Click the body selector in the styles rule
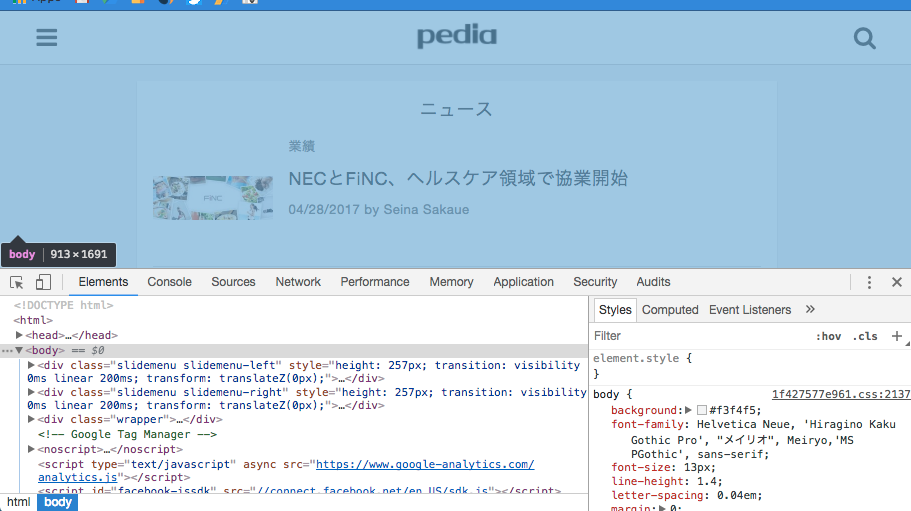Image resolution: width=911 pixels, height=511 pixels. (x=606, y=394)
